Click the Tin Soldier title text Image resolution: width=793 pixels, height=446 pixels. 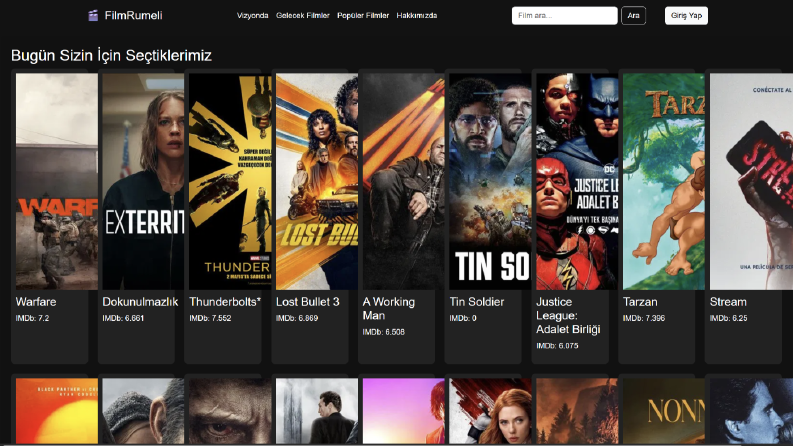(477, 302)
